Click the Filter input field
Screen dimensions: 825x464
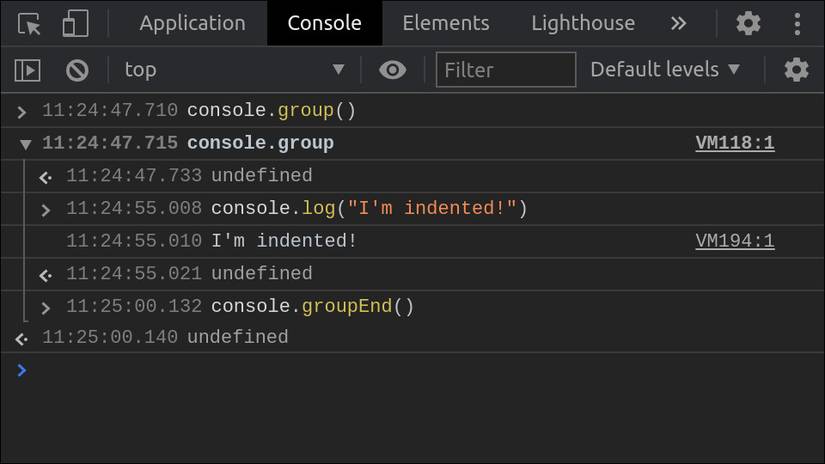pos(506,70)
